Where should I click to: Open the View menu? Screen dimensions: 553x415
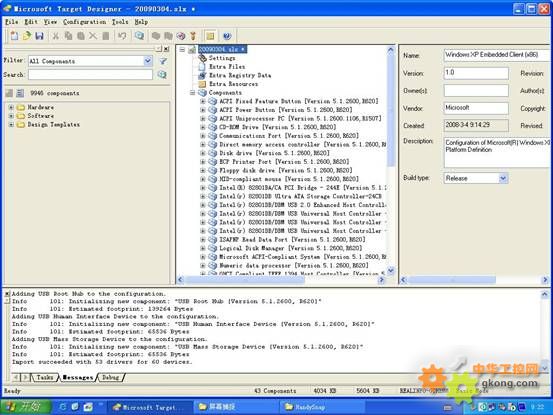[50, 22]
